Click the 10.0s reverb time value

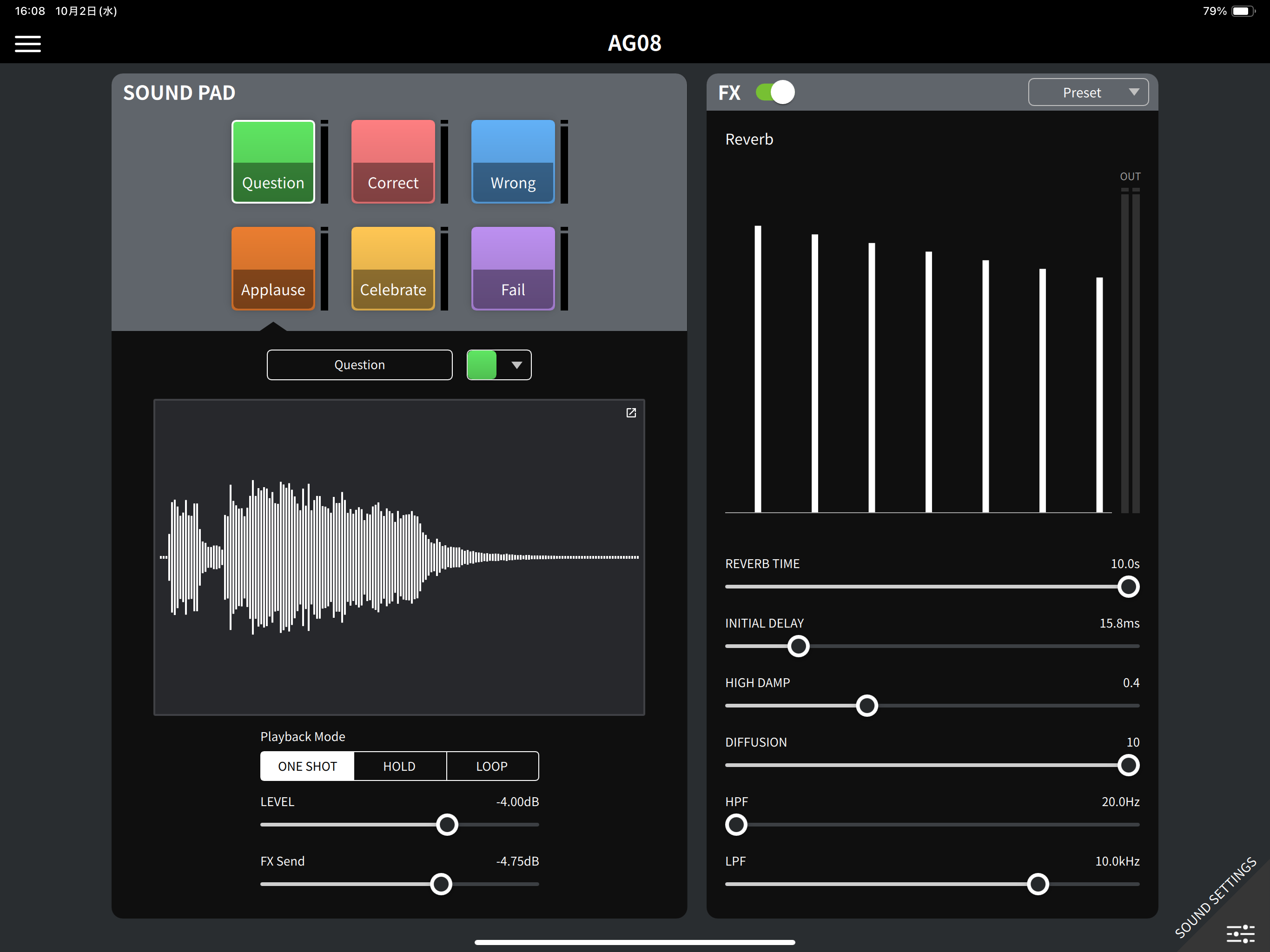click(x=1125, y=564)
